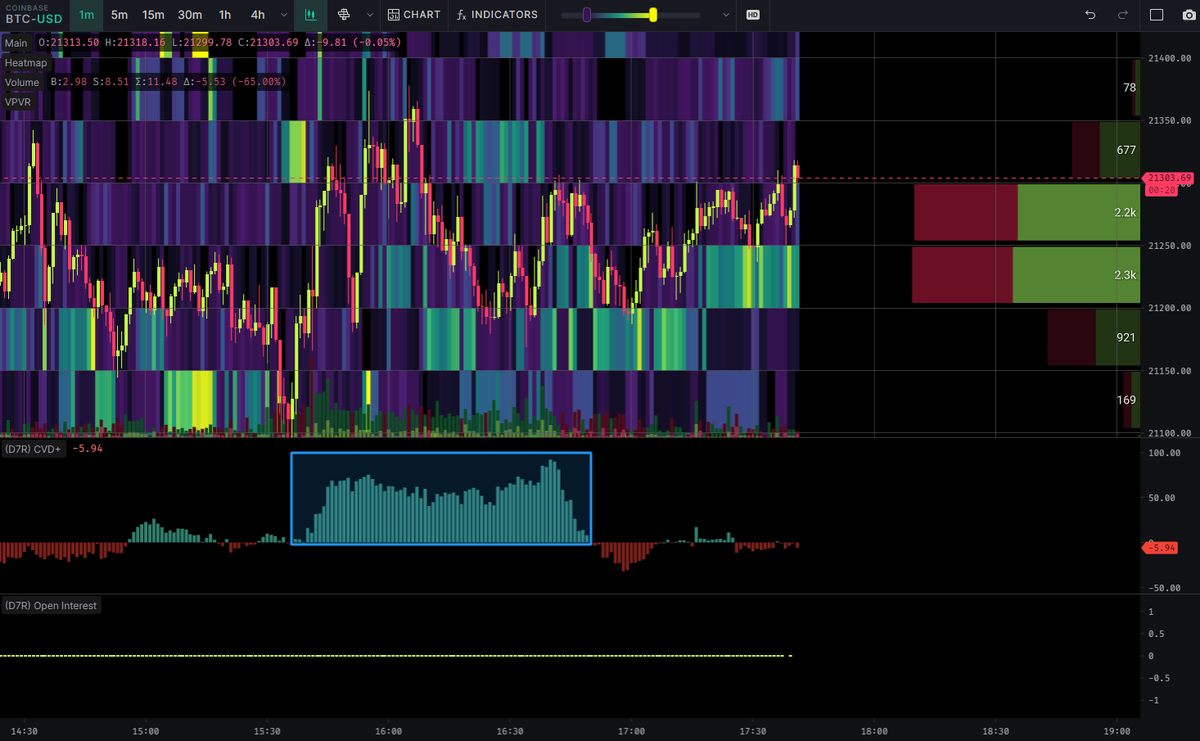Image resolution: width=1200 pixels, height=741 pixels.
Task: Click the Undo arrow icon
Action: pyautogui.click(x=1091, y=15)
